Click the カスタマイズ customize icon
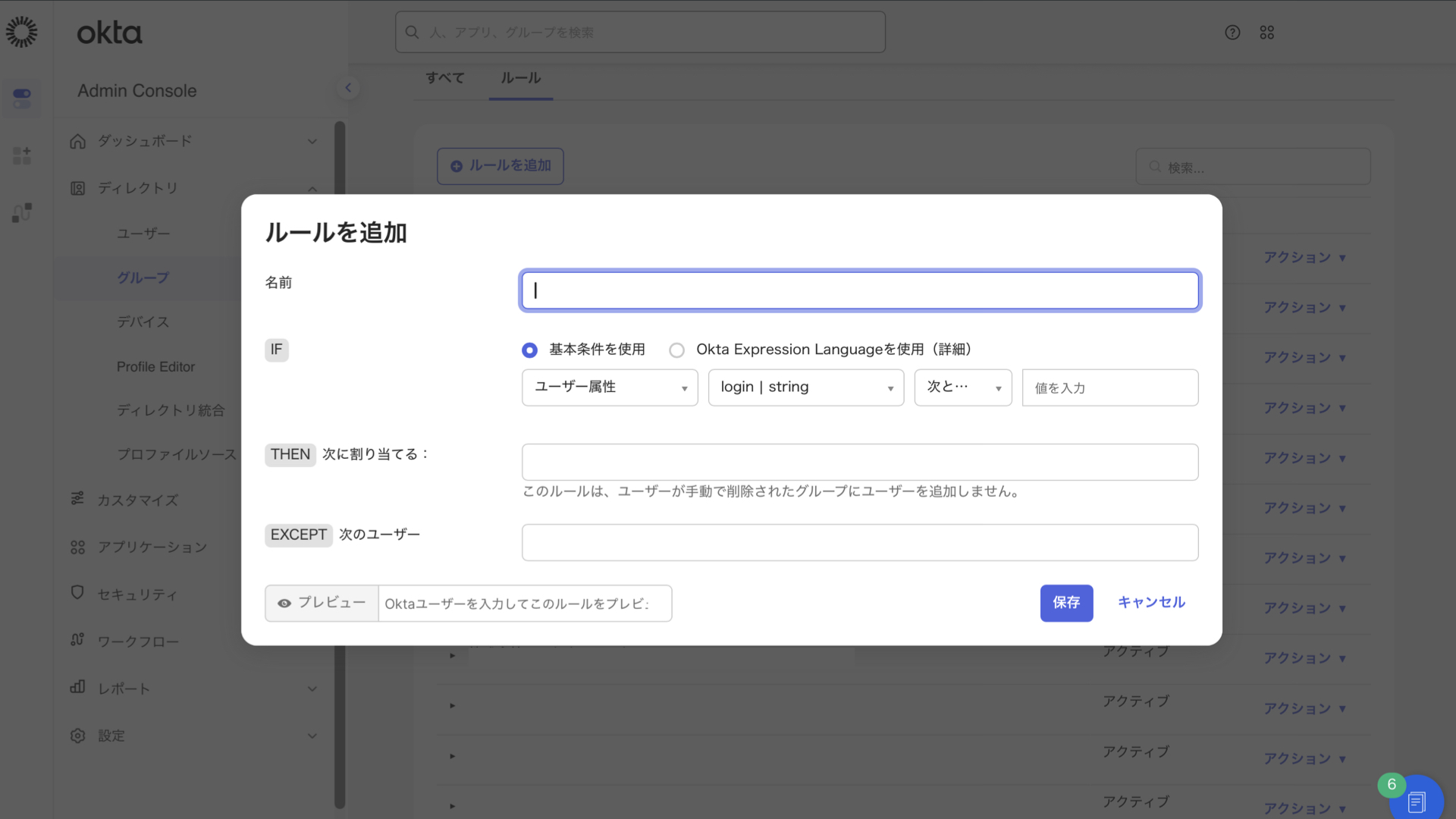Image resolution: width=1456 pixels, height=819 pixels. pyautogui.click(x=77, y=500)
